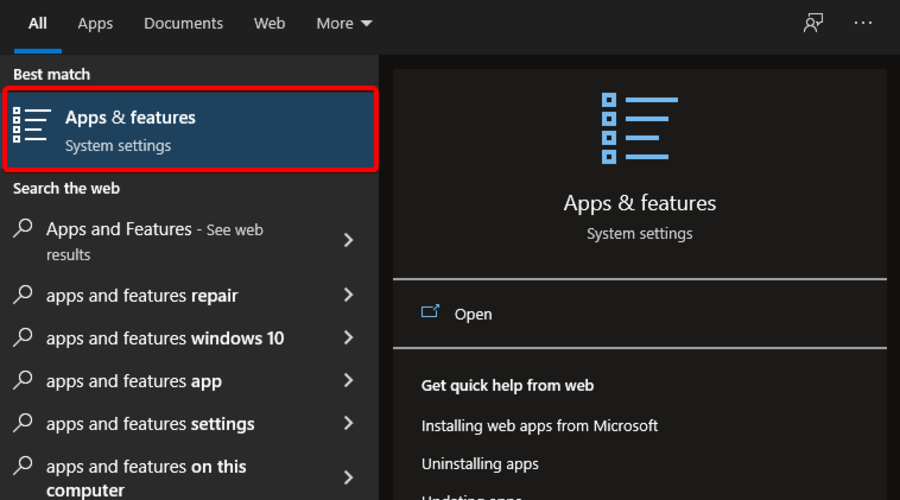The height and width of the screenshot is (500, 900).
Task: Click the 'Best match' section header
Action: [52, 75]
